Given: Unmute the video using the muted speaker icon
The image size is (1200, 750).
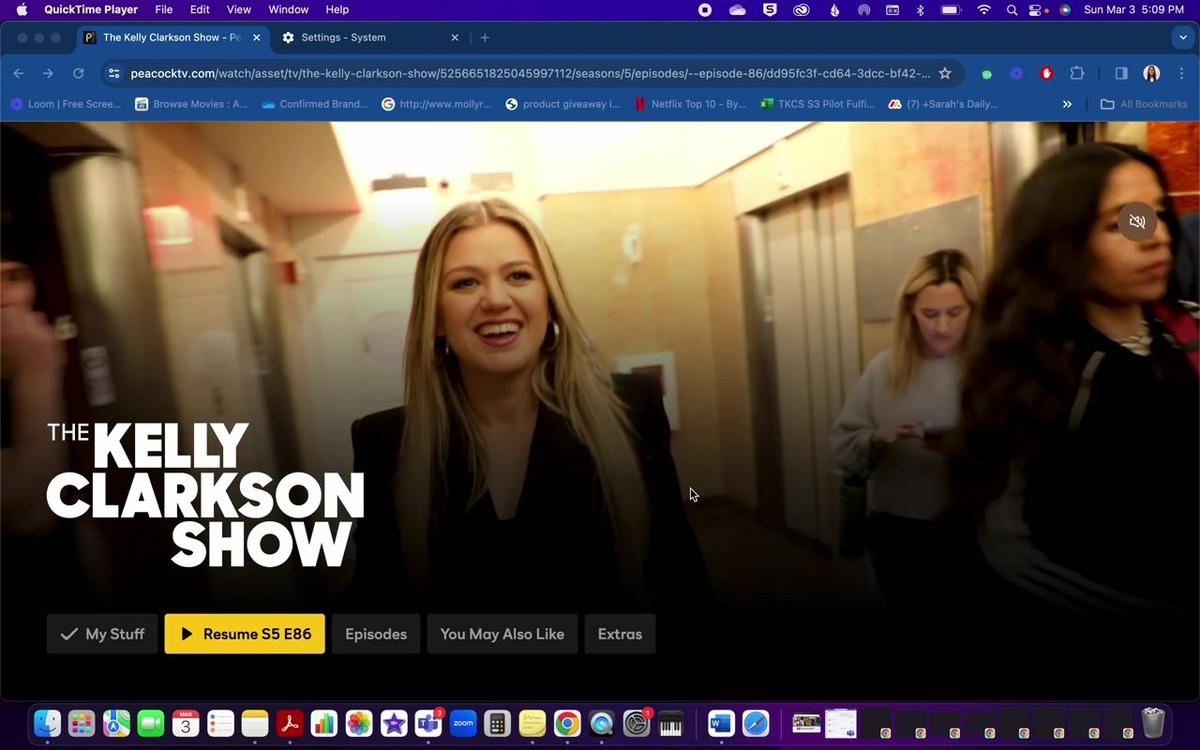Looking at the screenshot, I should [x=1137, y=221].
